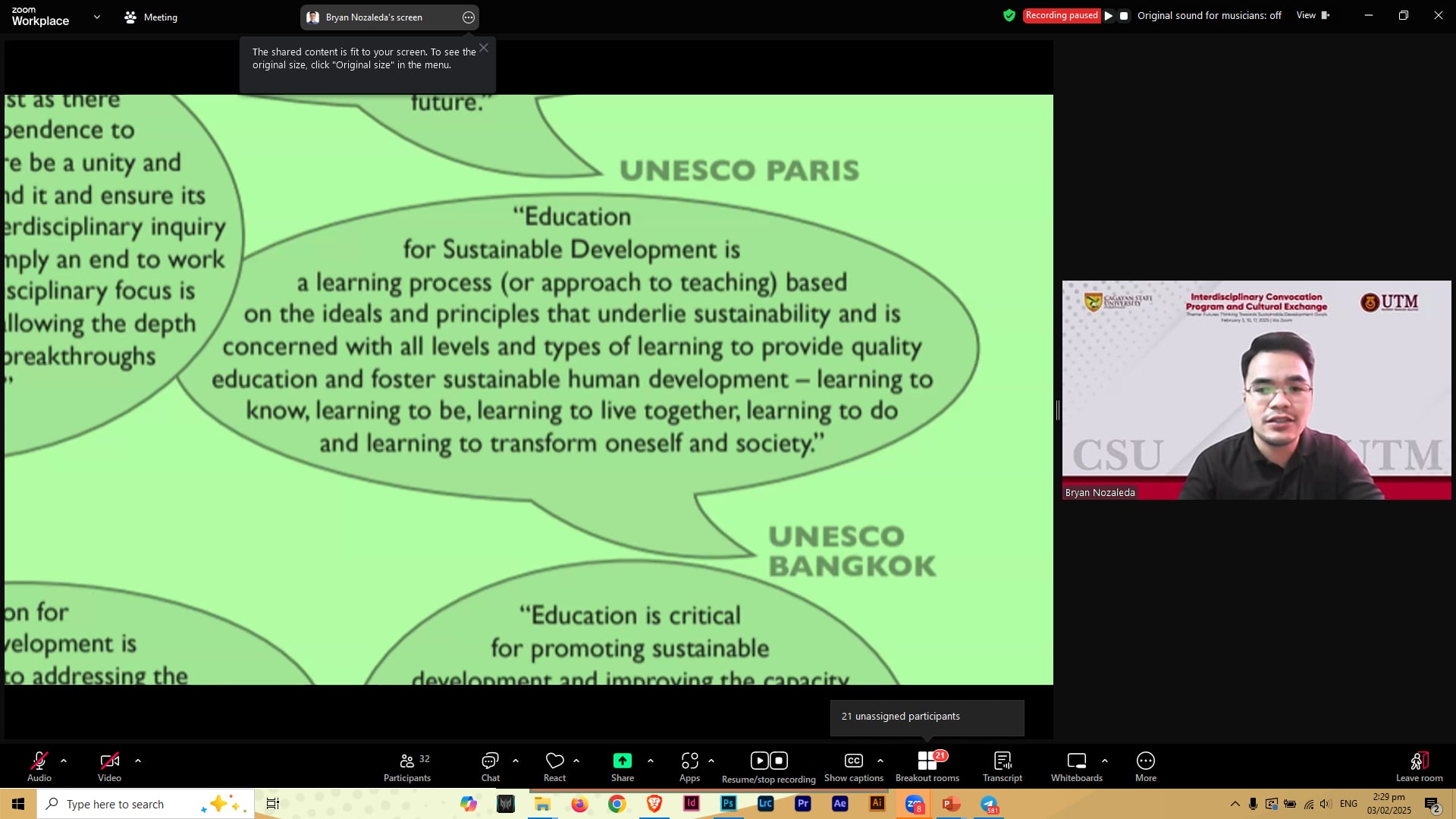Screen dimensions: 1456x819
Task: Click the green encryption shield icon
Action: (x=1009, y=15)
